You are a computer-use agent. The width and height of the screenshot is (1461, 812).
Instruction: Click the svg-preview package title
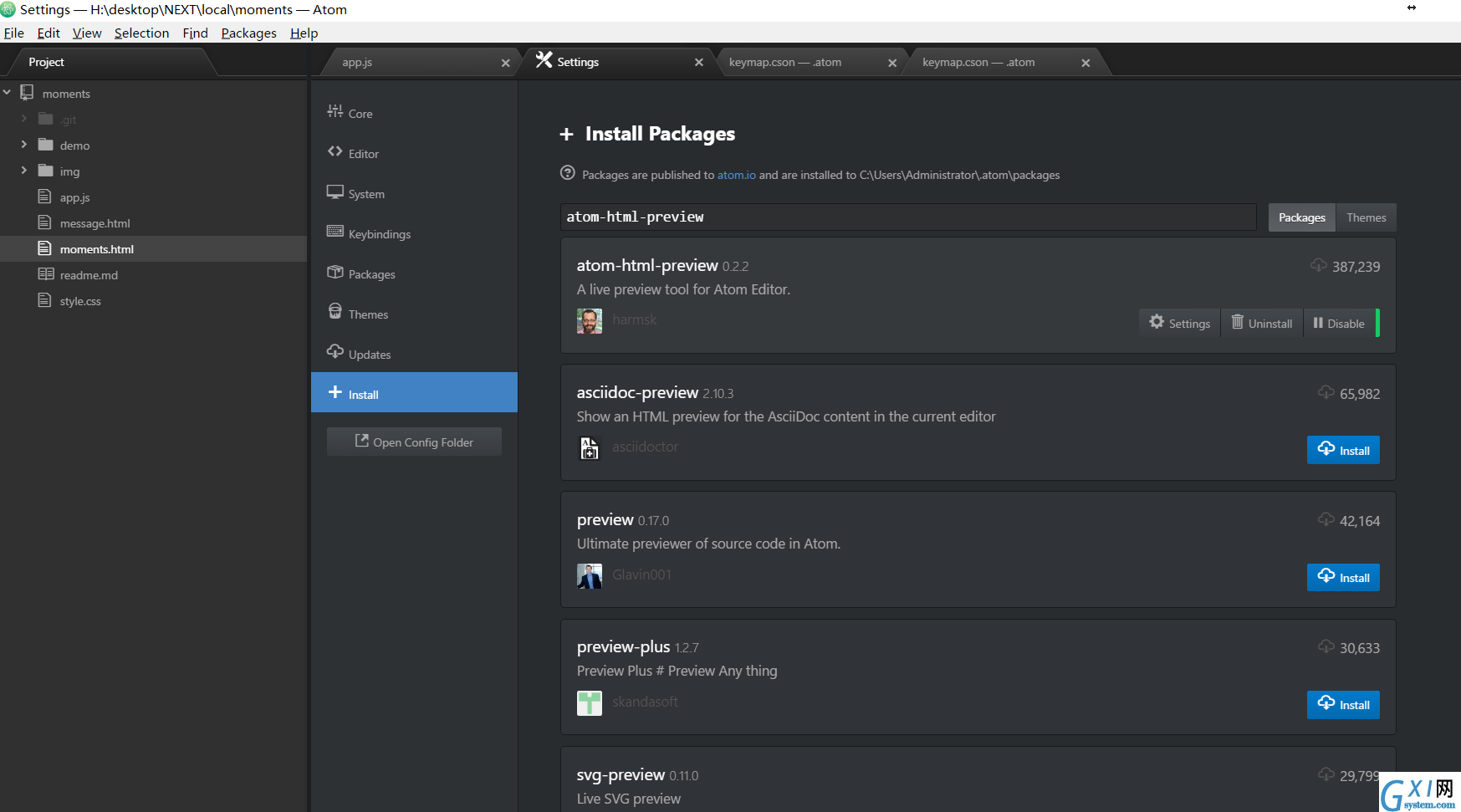pyautogui.click(x=621, y=774)
